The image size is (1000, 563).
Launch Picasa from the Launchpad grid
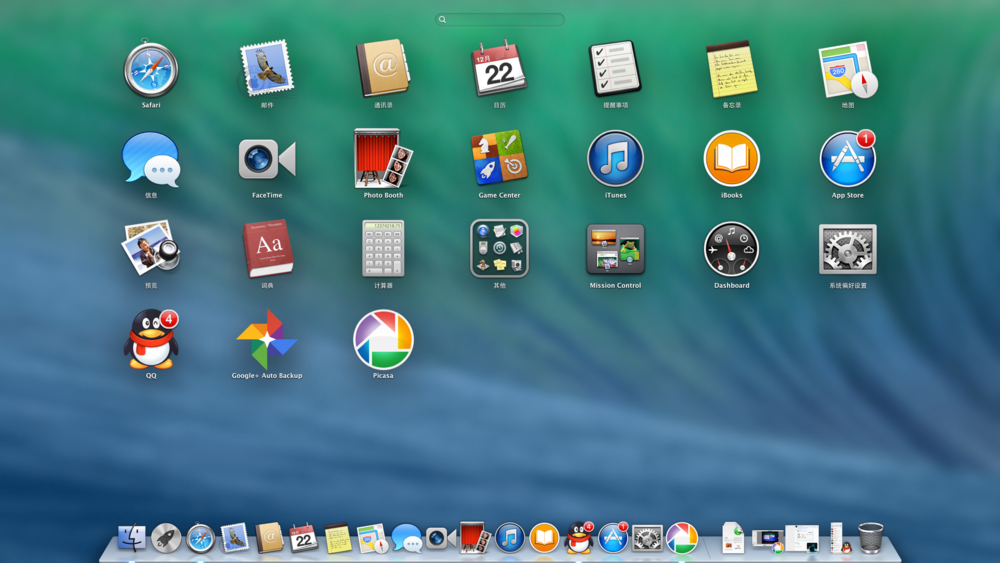pos(383,339)
